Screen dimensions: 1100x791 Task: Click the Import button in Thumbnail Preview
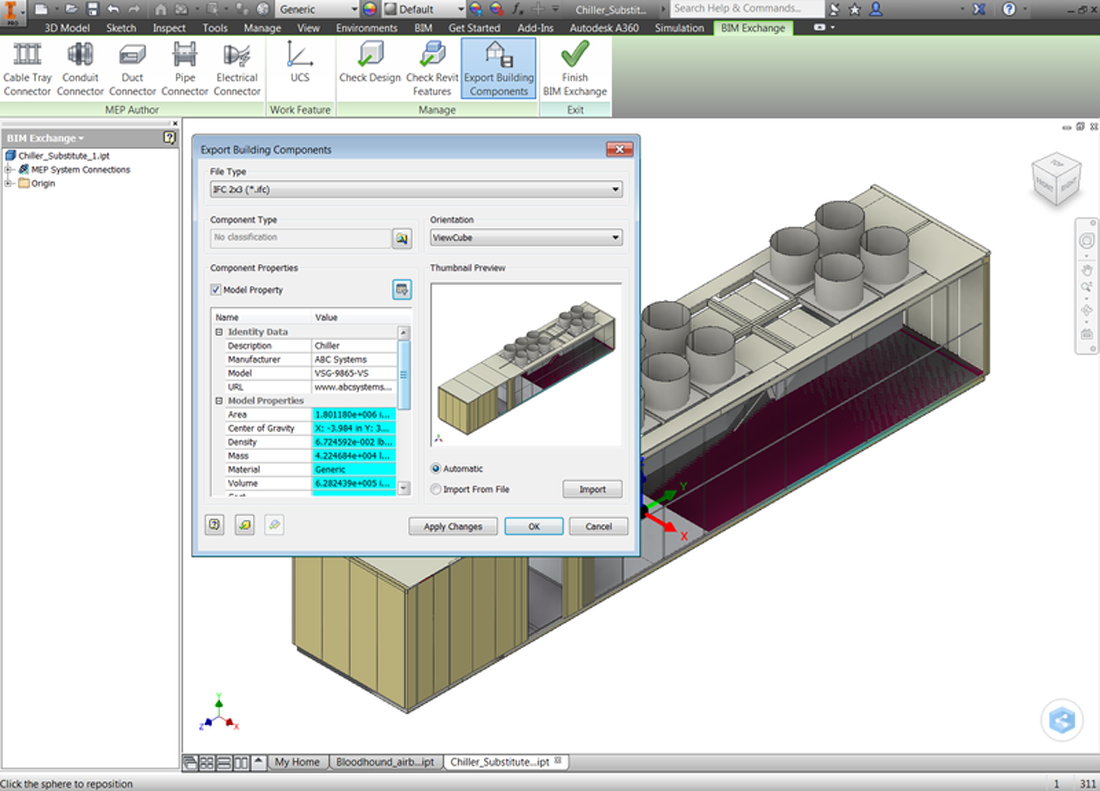[x=592, y=489]
